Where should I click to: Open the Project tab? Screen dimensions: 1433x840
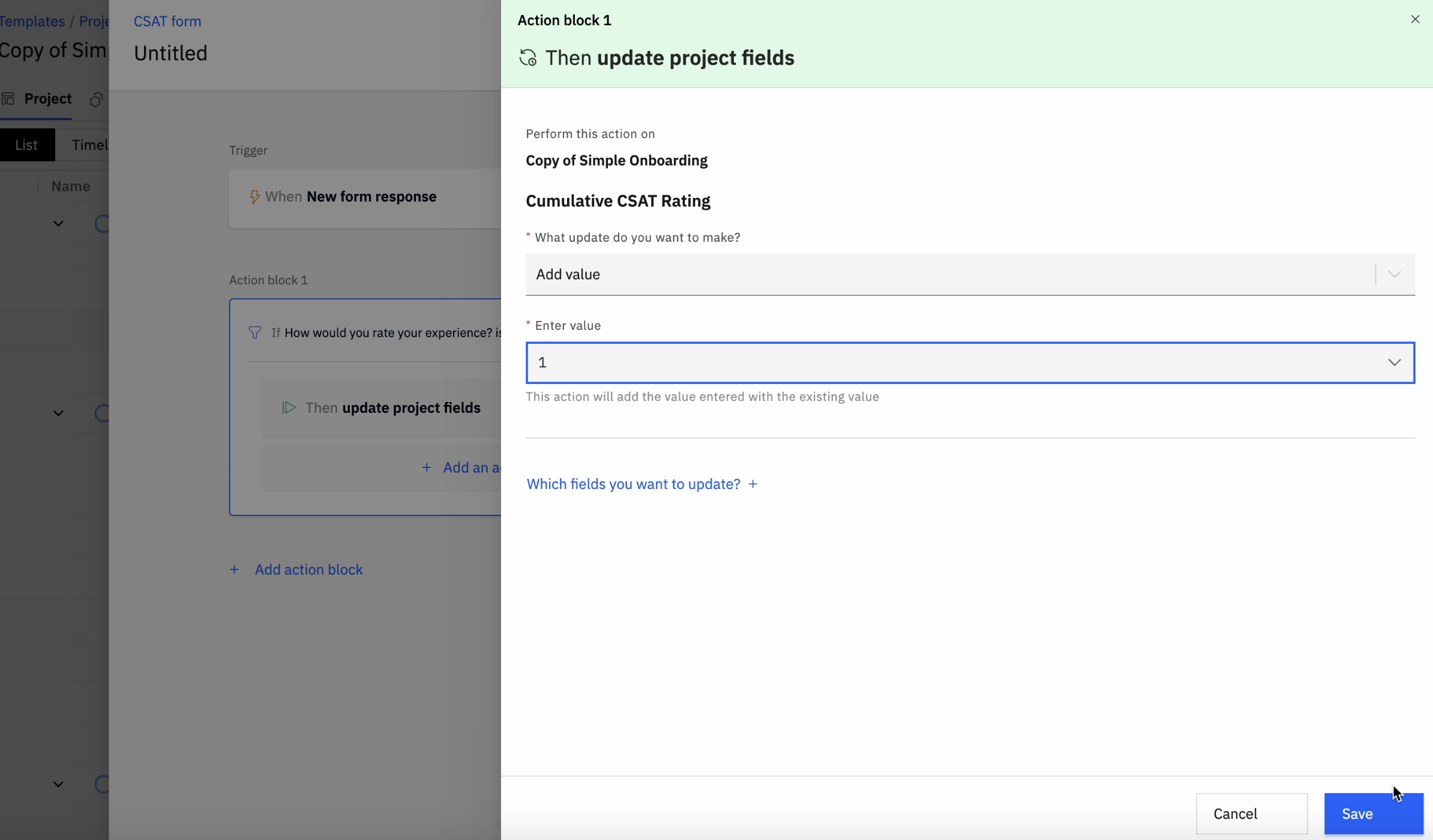[x=47, y=98]
